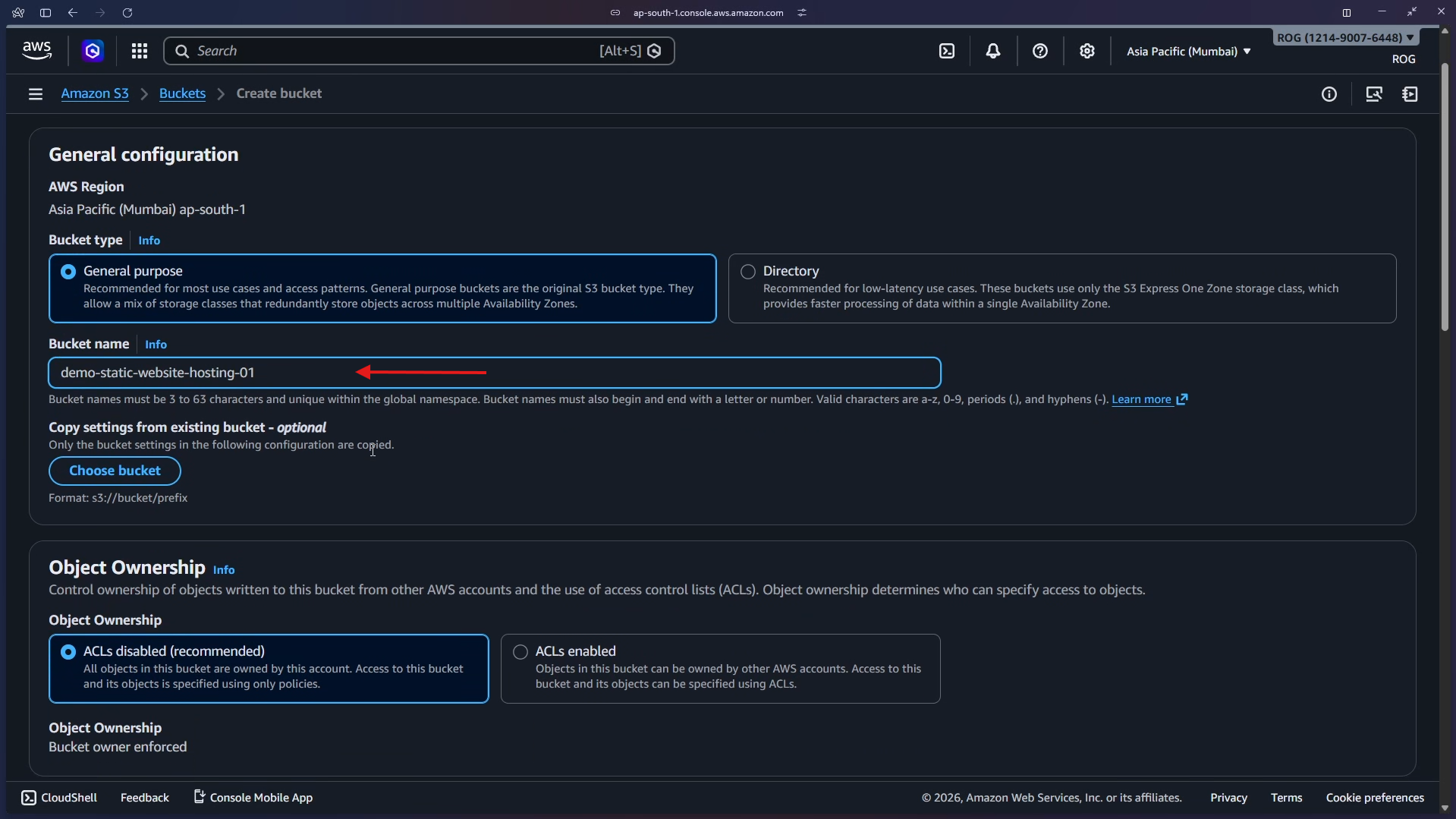Open the ROG account dropdown menu
The width and height of the screenshot is (1456, 819).
click(x=1344, y=38)
